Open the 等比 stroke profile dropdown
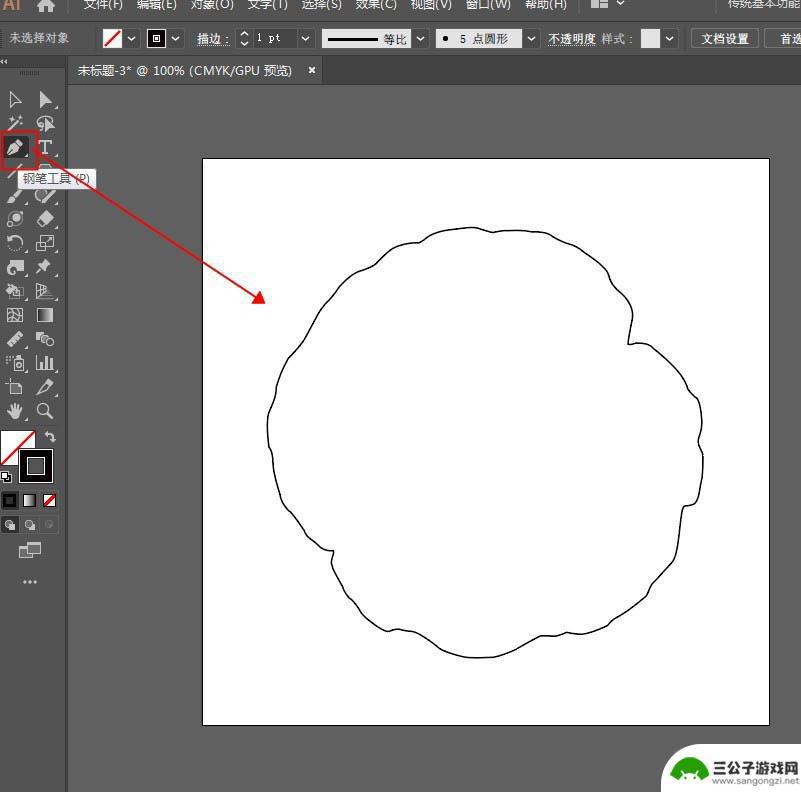 420,38
